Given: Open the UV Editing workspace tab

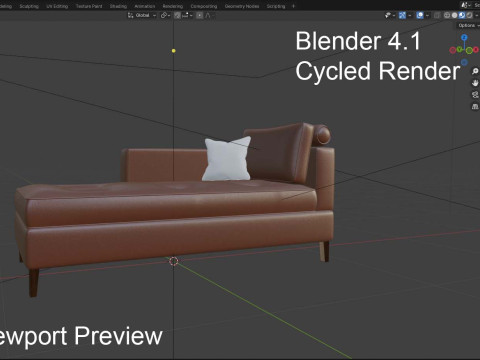Looking at the screenshot, I should point(57,6).
